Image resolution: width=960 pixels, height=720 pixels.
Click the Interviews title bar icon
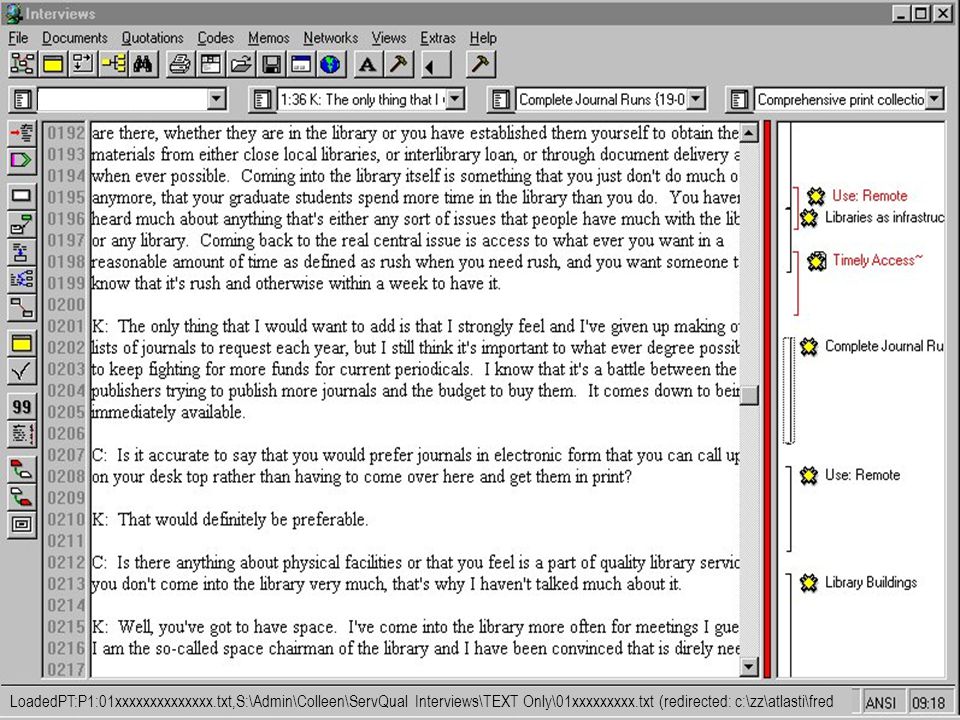pos(13,13)
